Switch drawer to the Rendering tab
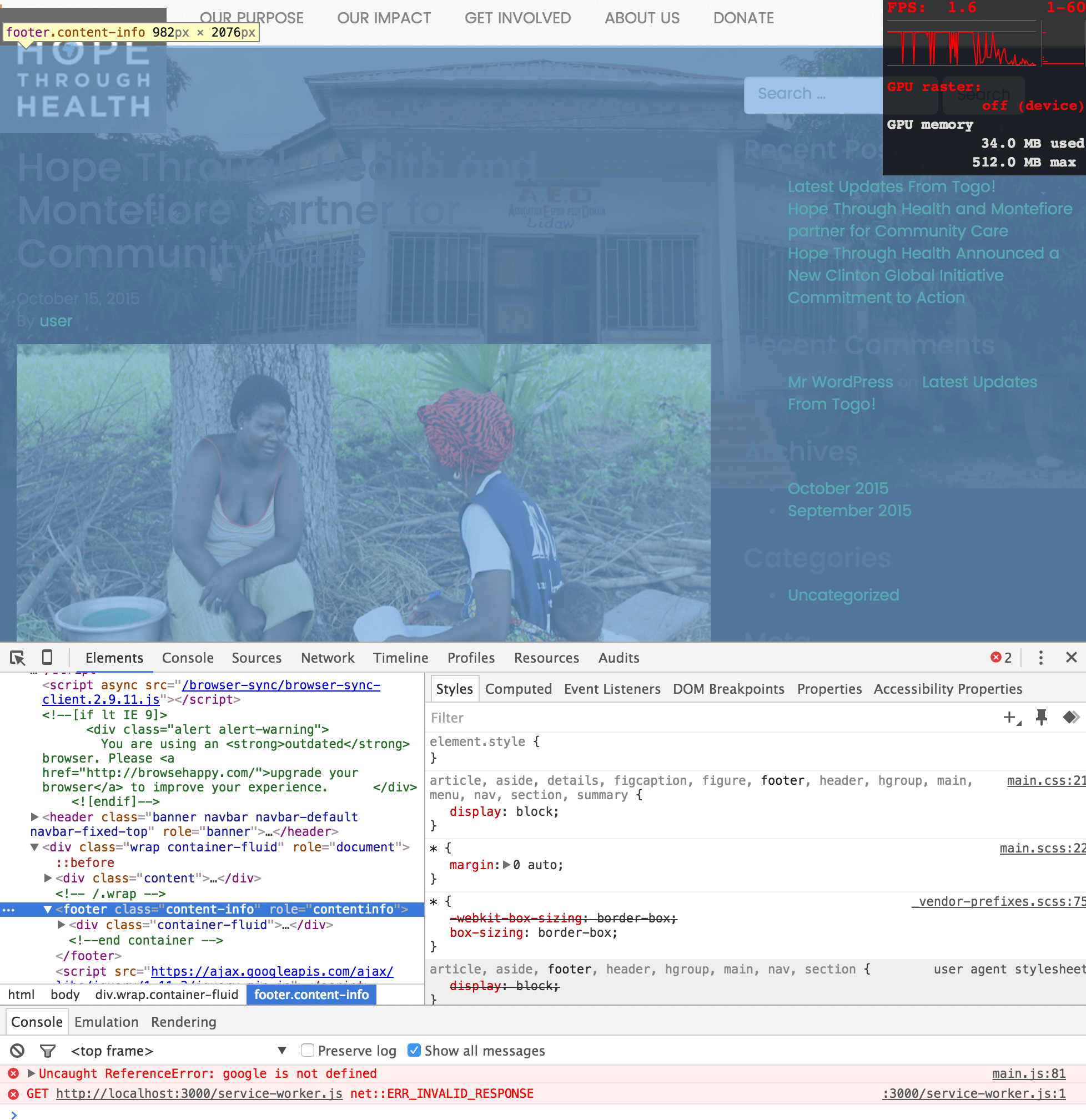1086x1120 pixels. [x=183, y=1022]
